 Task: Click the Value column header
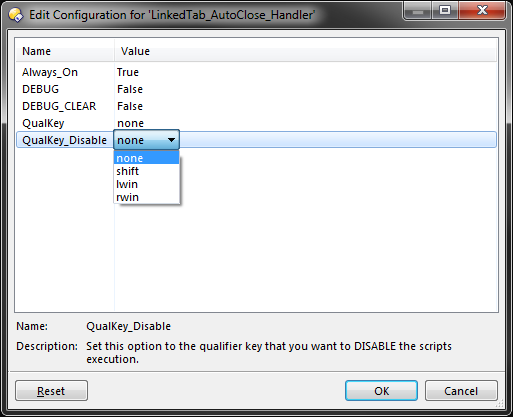pyautogui.click(x=305, y=51)
